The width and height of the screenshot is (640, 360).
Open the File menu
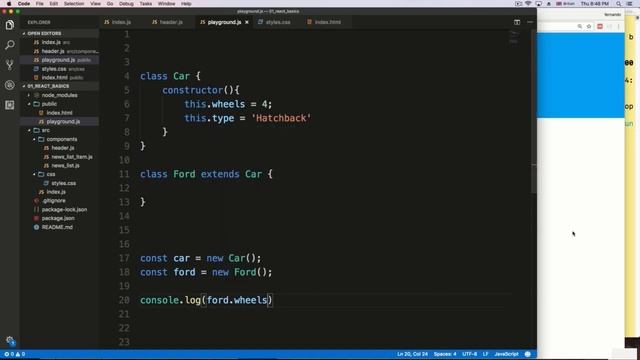(40, 4)
